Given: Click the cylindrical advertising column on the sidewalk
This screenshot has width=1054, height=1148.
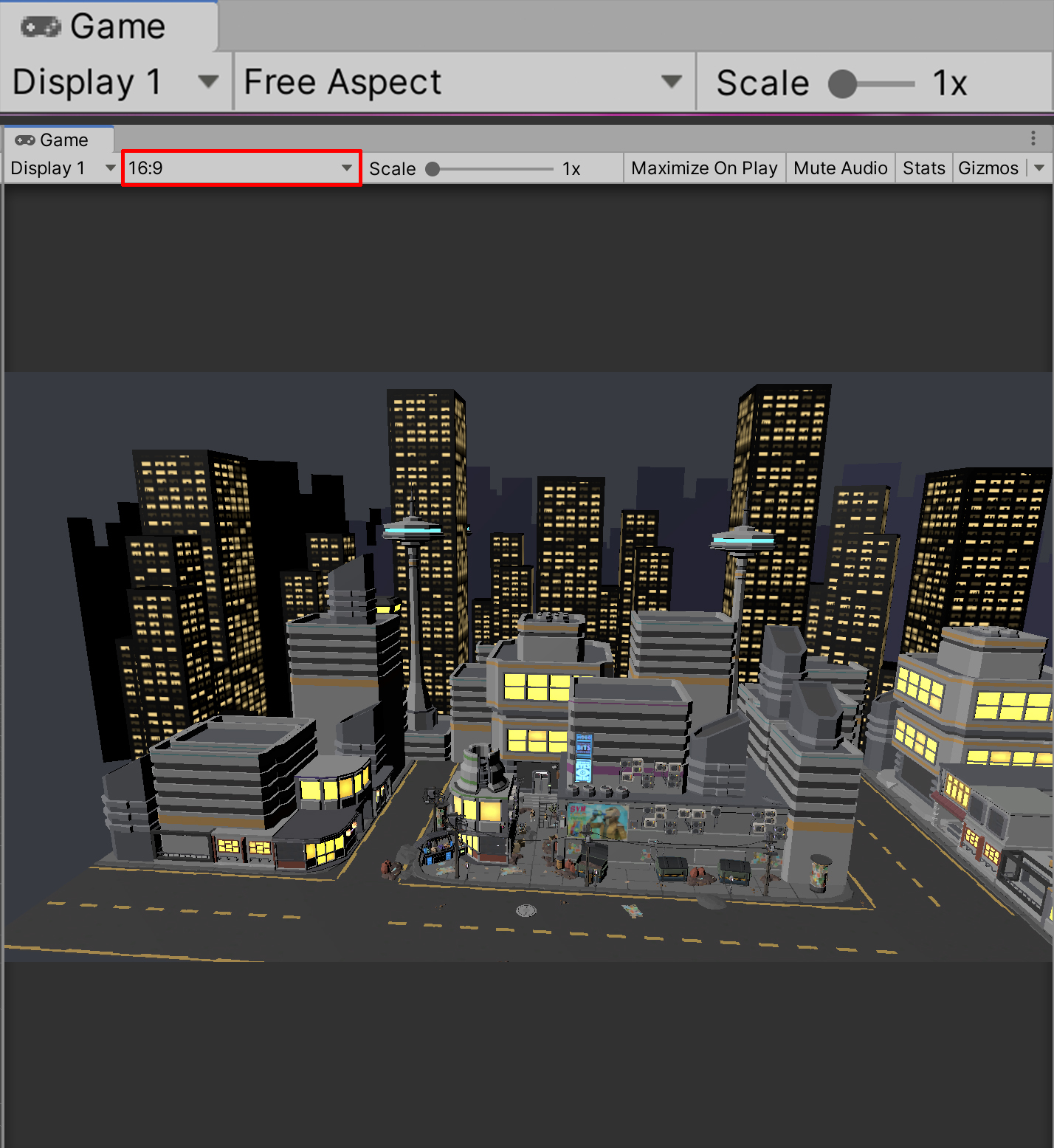Looking at the screenshot, I should coord(819,873).
